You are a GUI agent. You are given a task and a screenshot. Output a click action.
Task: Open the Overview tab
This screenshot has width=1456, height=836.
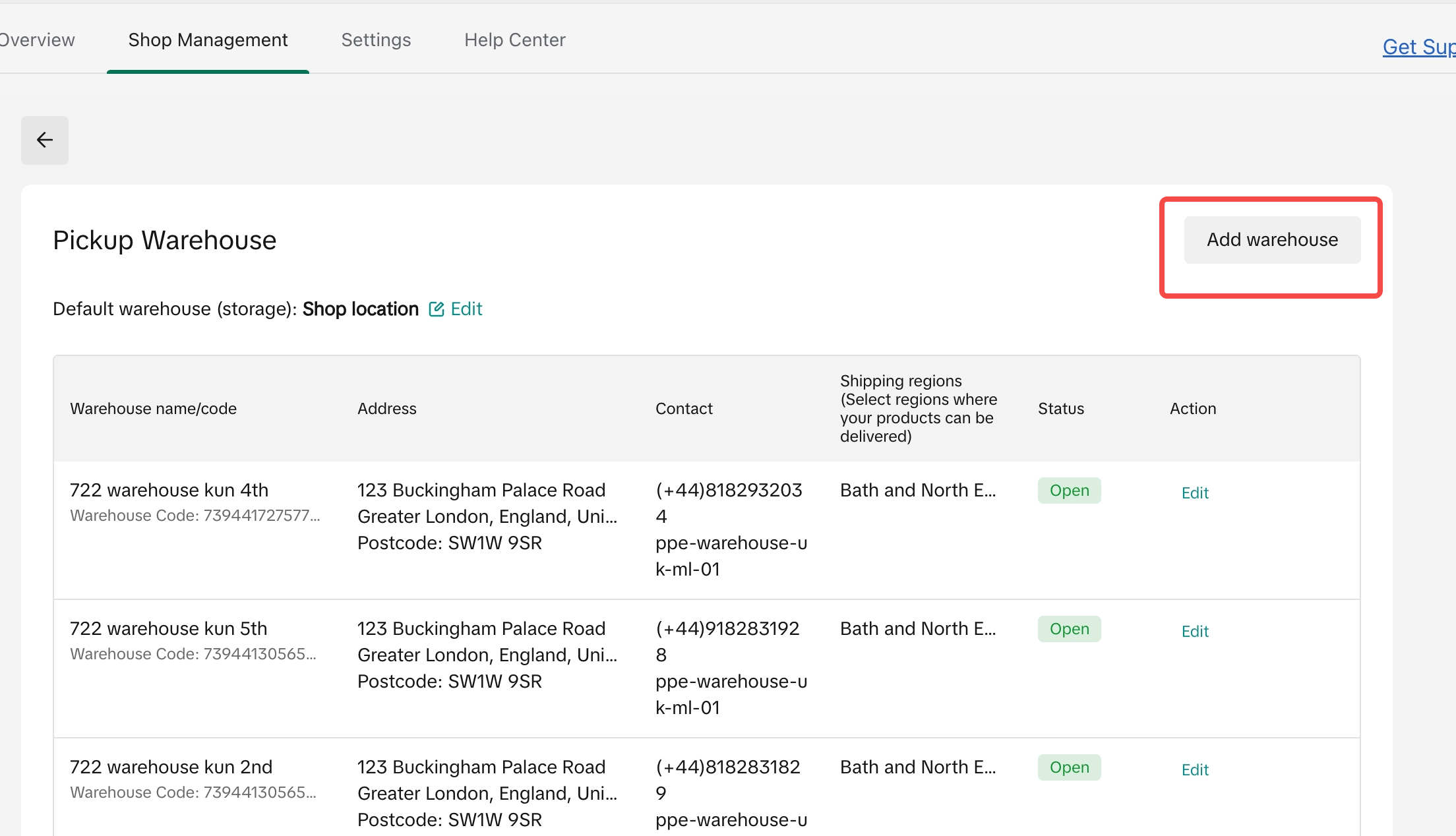pyautogui.click(x=37, y=40)
